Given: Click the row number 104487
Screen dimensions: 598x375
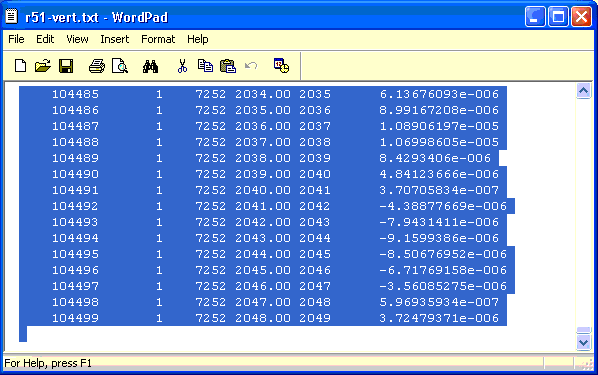Looking at the screenshot, I should 75,126.
